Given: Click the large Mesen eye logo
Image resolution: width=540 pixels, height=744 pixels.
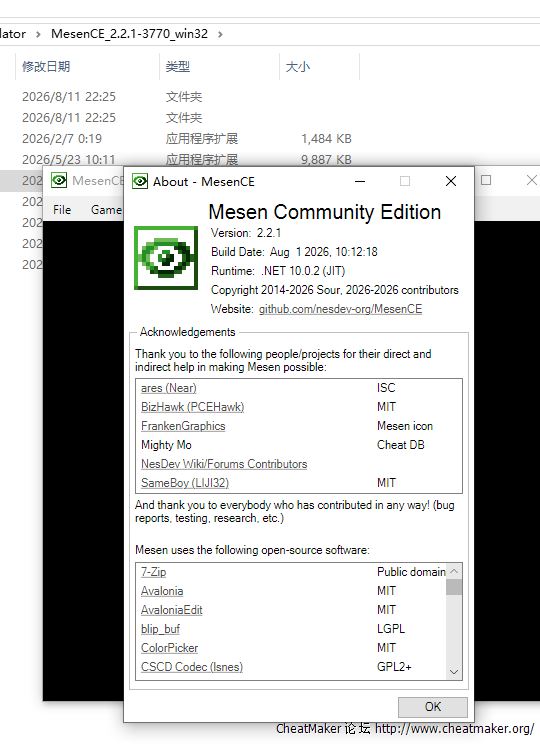Looking at the screenshot, I should click(x=166, y=258).
